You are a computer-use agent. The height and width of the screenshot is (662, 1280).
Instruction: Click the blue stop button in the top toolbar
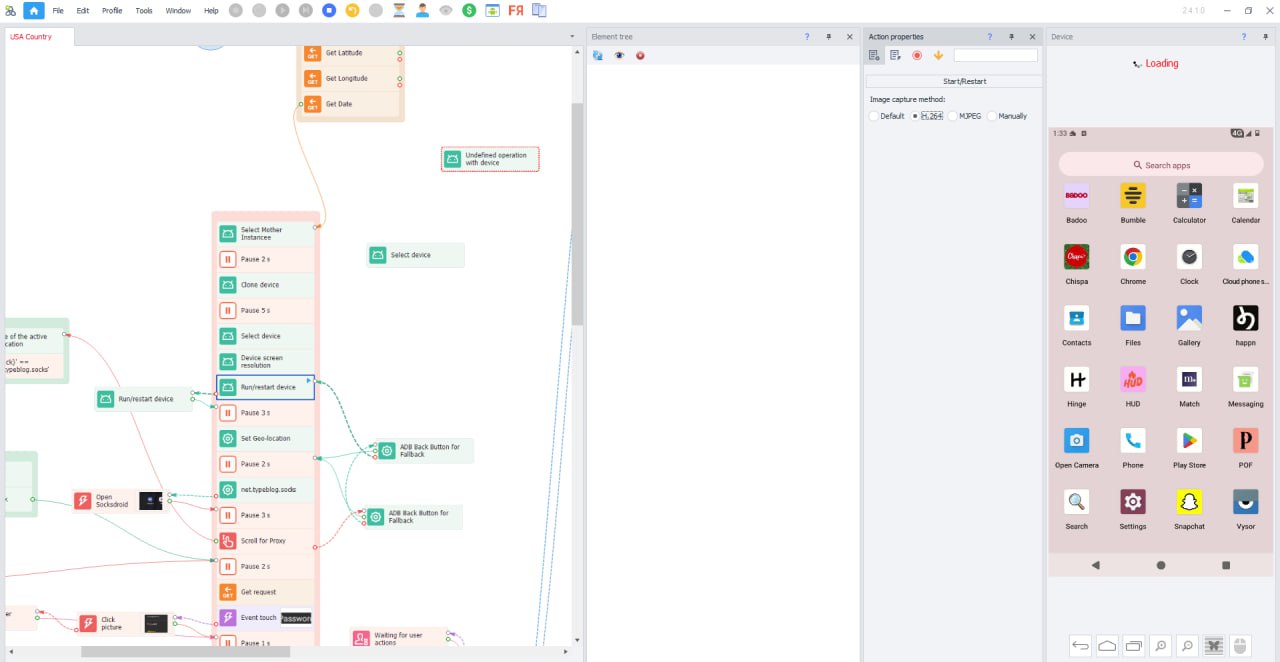[329, 10]
